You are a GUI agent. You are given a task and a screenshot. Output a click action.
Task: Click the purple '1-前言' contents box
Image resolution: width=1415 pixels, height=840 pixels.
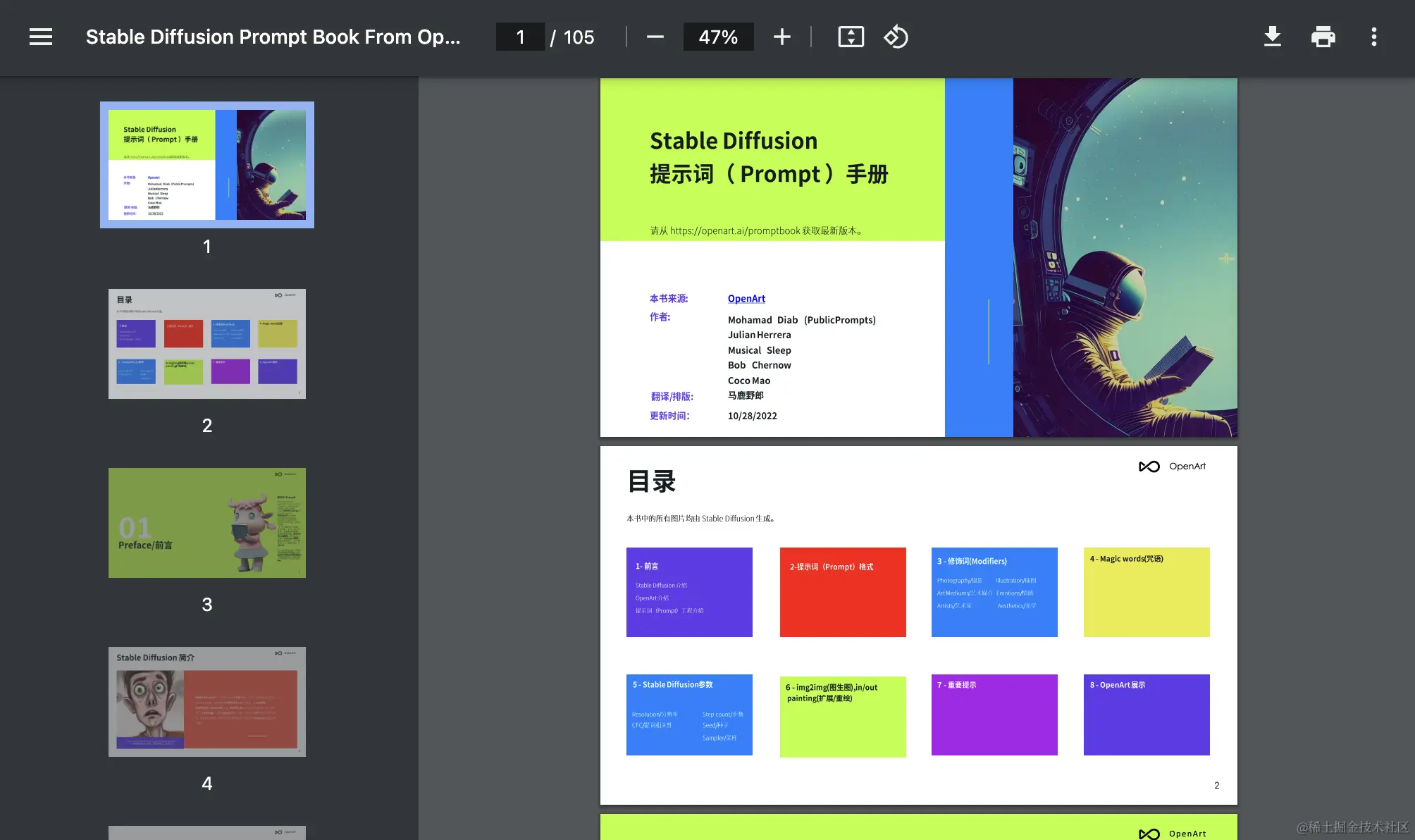point(689,592)
